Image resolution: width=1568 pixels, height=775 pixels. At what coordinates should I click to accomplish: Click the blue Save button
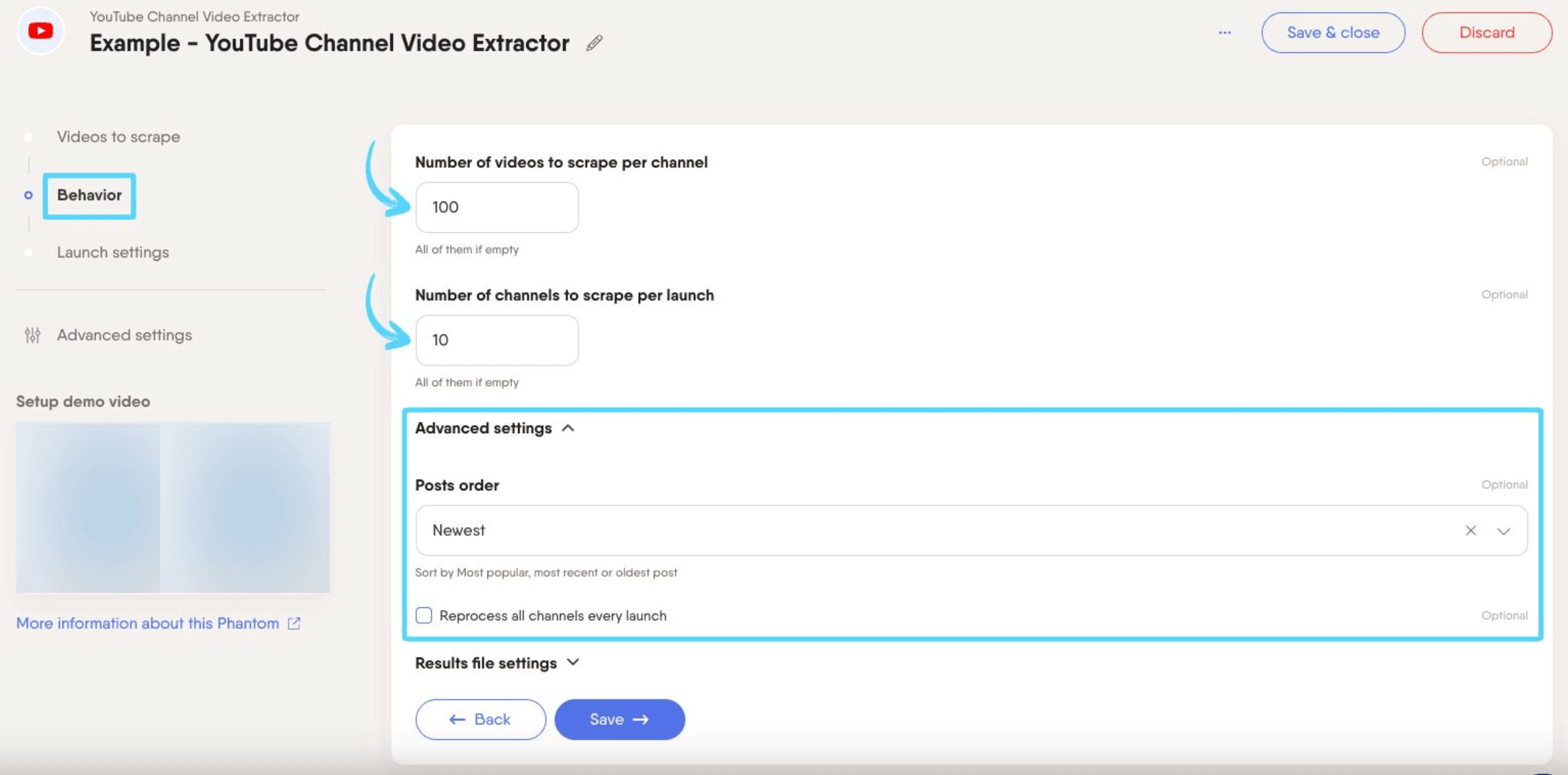click(x=619, y=719)
